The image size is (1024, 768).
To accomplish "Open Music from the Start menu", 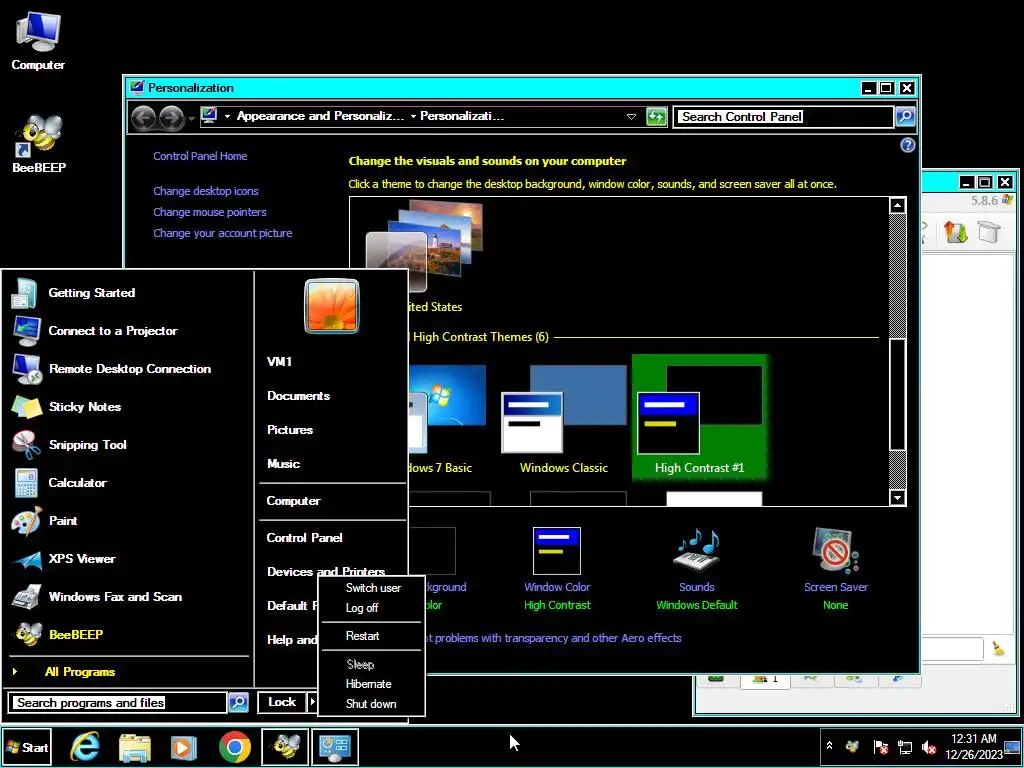I will pos(283,464).
